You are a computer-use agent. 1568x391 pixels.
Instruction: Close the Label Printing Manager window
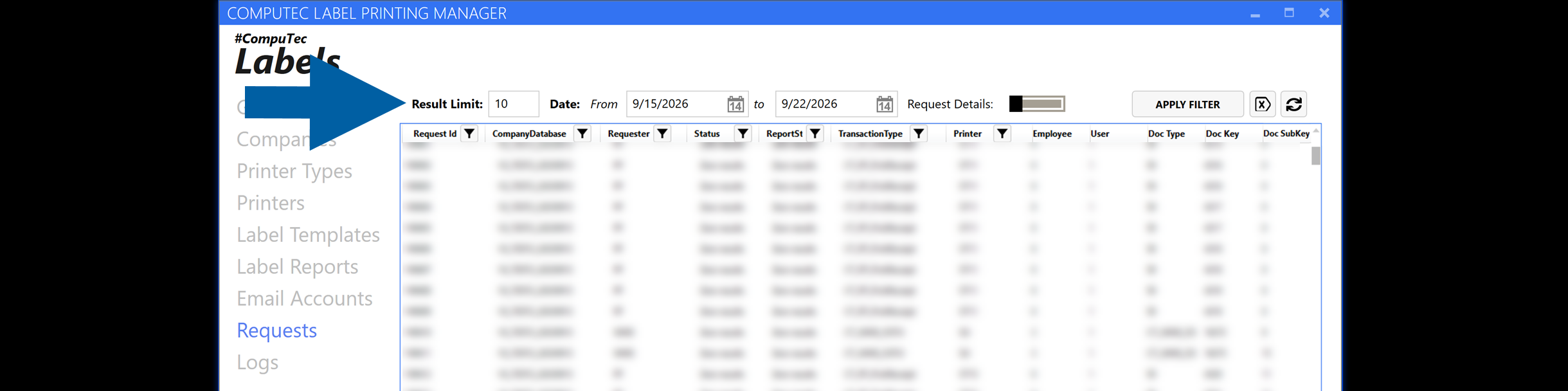(1324, 13)
